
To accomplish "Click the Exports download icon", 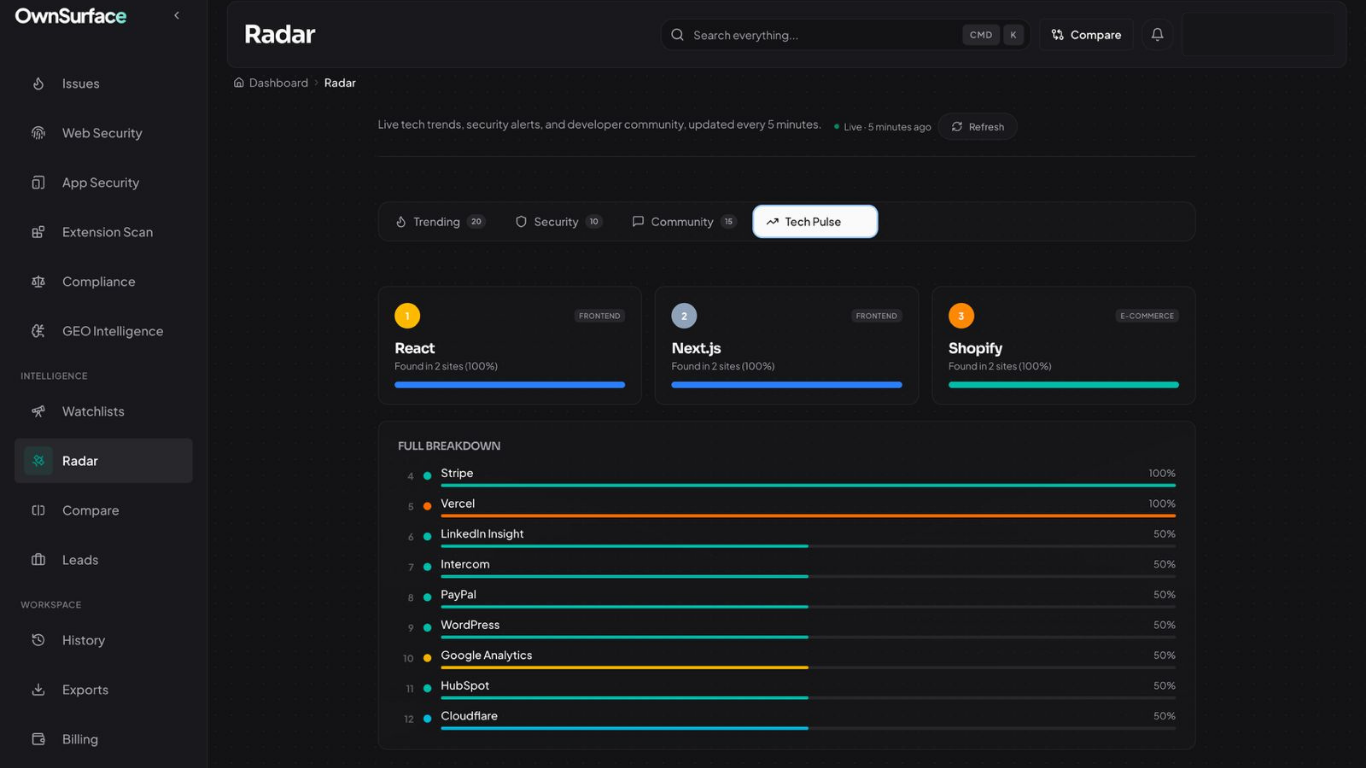I will point(38,690).
